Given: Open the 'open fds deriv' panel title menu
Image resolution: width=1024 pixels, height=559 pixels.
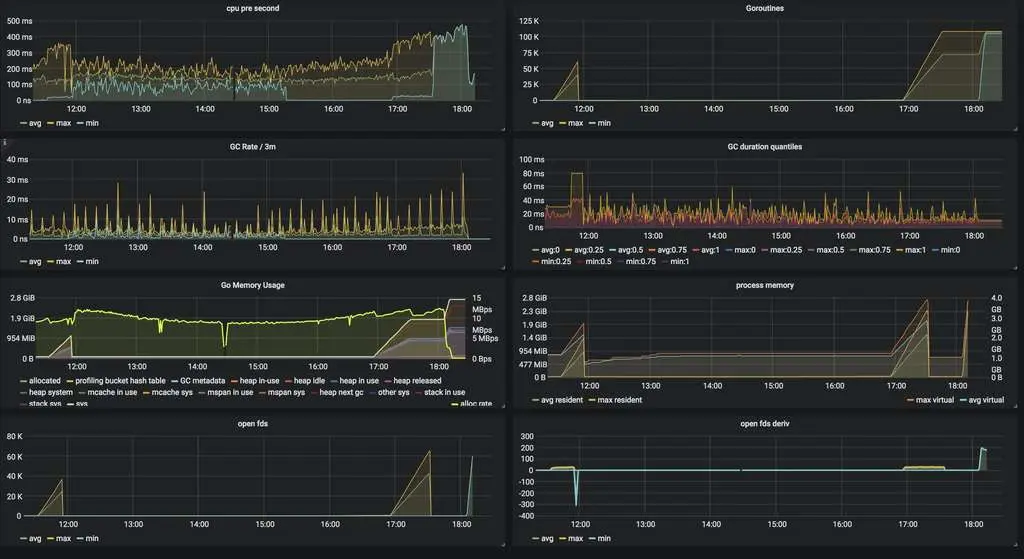Looking at the screenshot, I should [765, 424].
